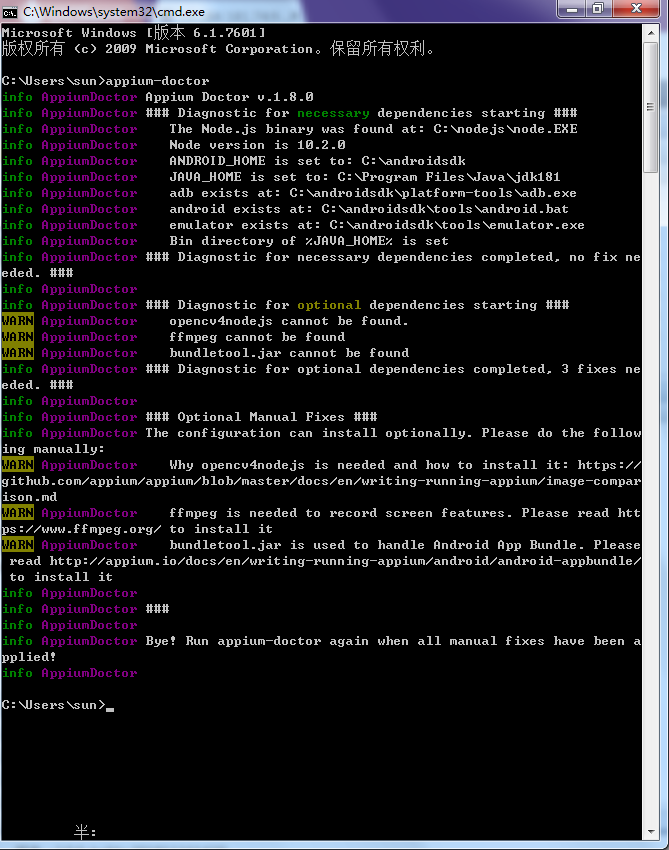This screenshot has height=850, width=669.
Task: Close the cmd.exe window
Action: (636, 9)
